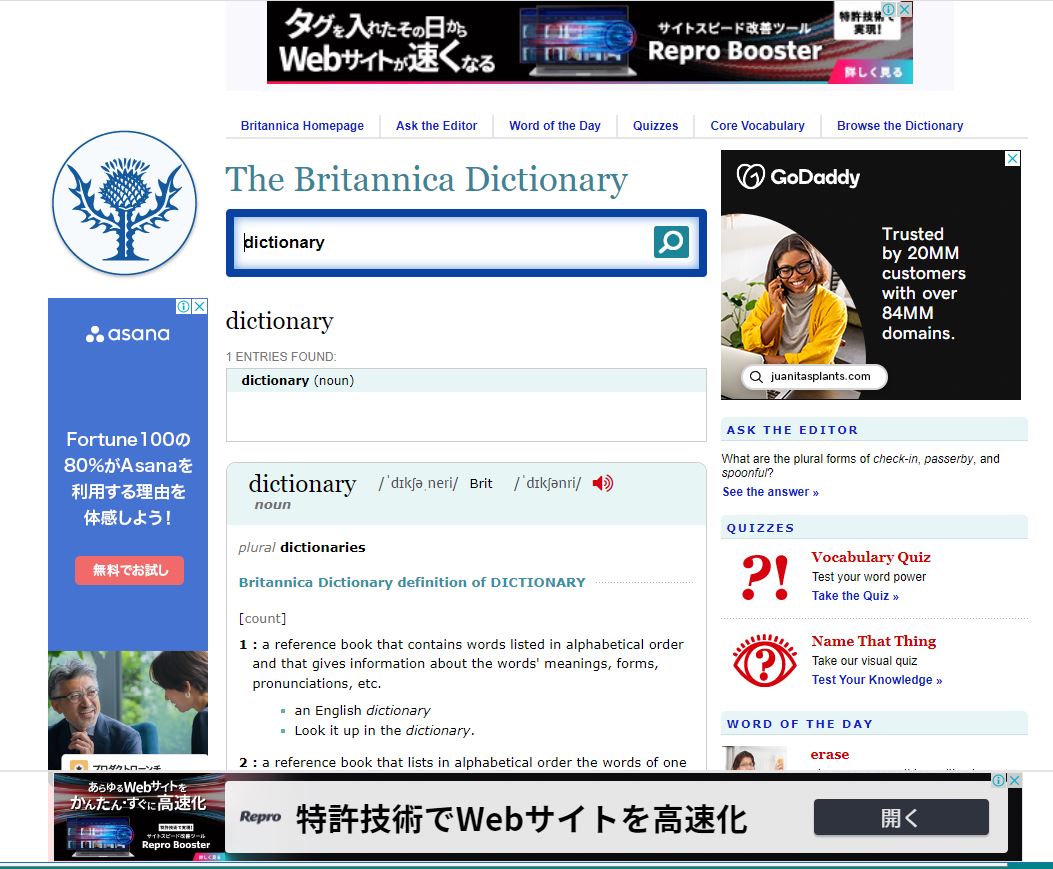This screenshot has height=869, width=1053.
Task: Open the Core Vocabulary menu item
Action: (x=758, y=126)
